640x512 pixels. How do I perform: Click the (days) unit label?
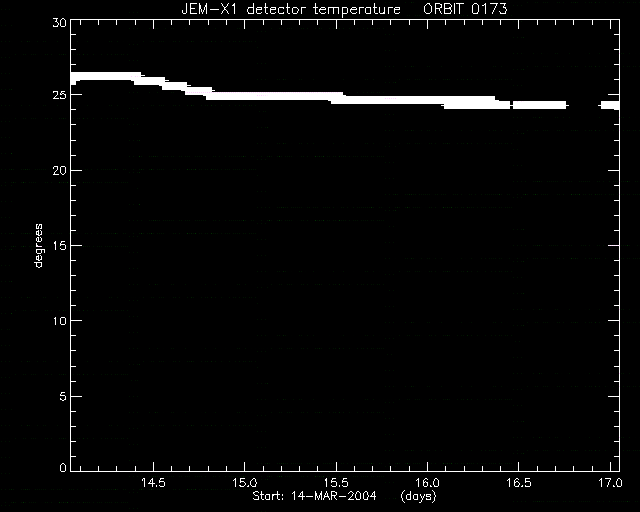pyautogui.click(x=419, y=496)
